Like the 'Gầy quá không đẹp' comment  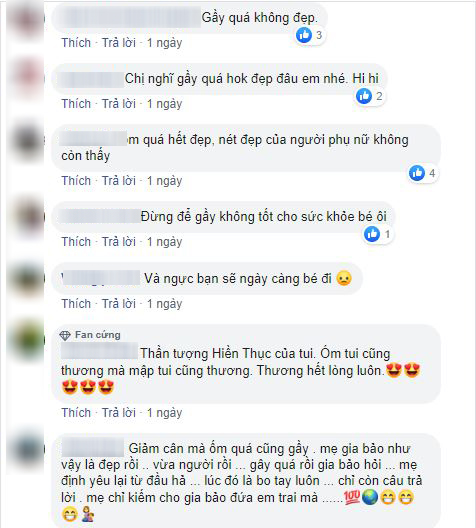(76, 43)
